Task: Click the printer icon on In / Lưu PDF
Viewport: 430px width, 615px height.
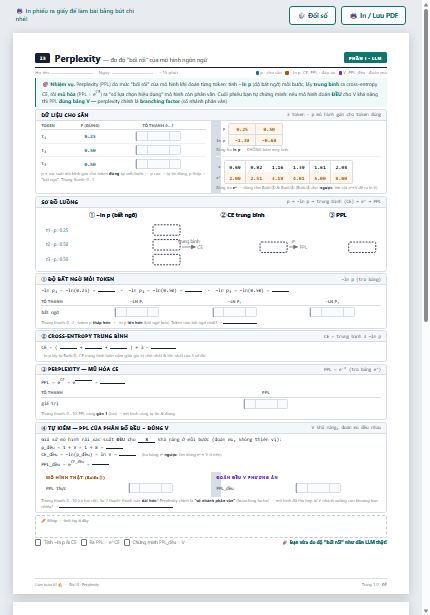Action: [x=353, y=16]
